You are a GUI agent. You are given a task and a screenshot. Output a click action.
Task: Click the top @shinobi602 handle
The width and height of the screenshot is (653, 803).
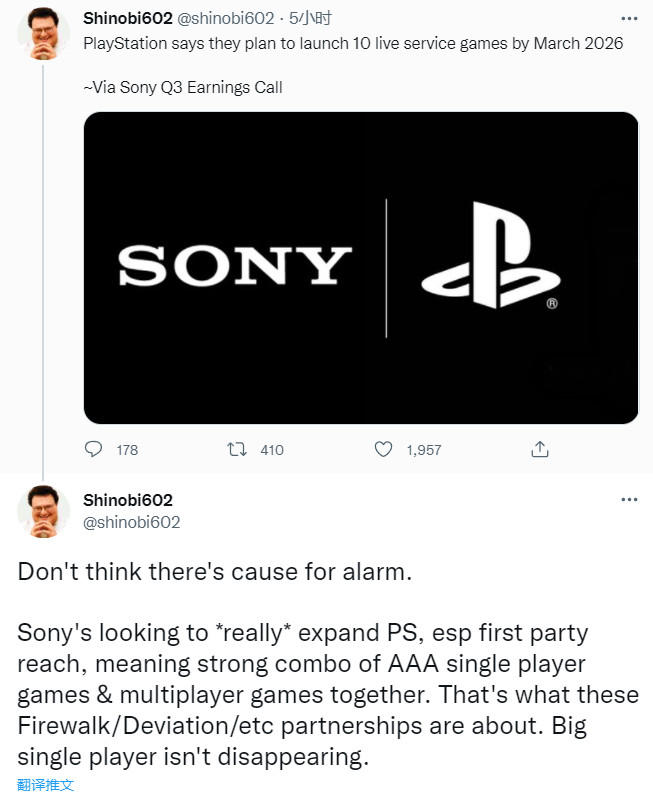[x=226, y=18]
